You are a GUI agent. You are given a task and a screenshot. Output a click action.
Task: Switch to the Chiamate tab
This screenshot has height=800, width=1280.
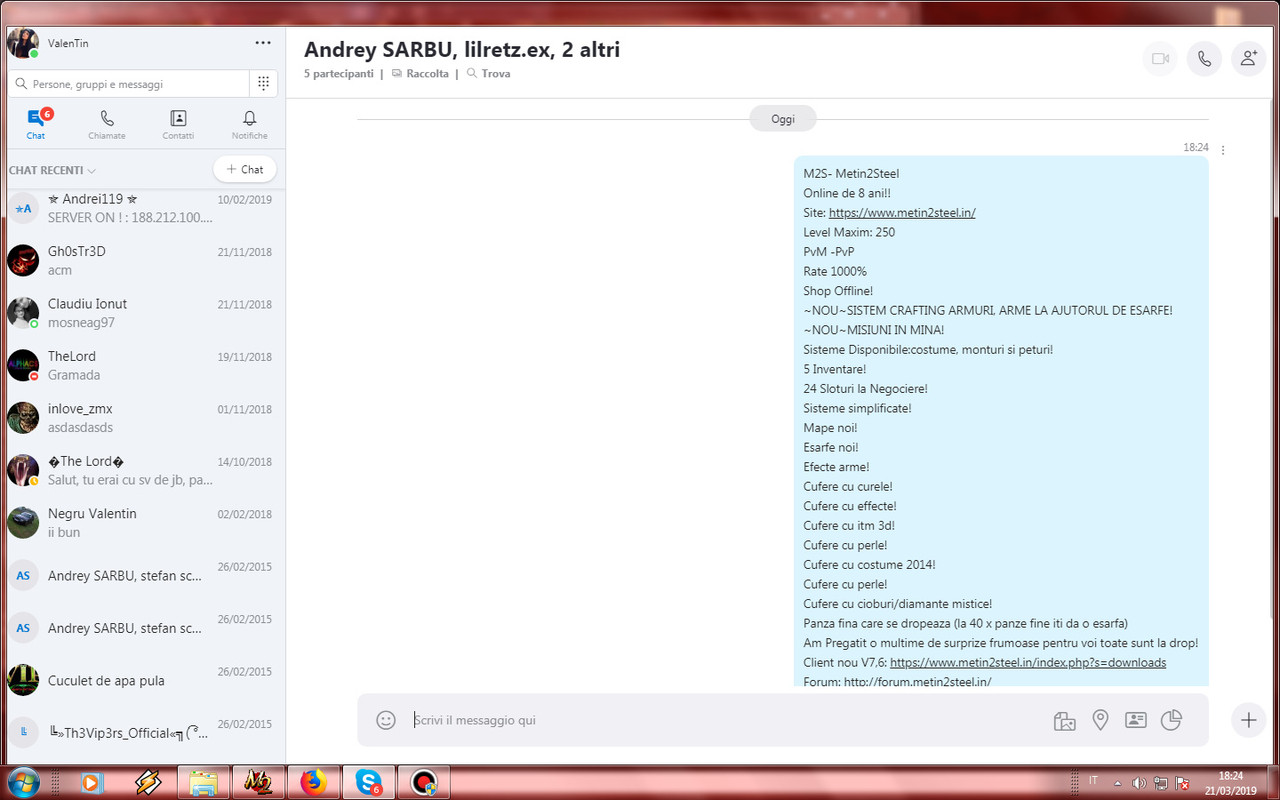tap(107, 125)
